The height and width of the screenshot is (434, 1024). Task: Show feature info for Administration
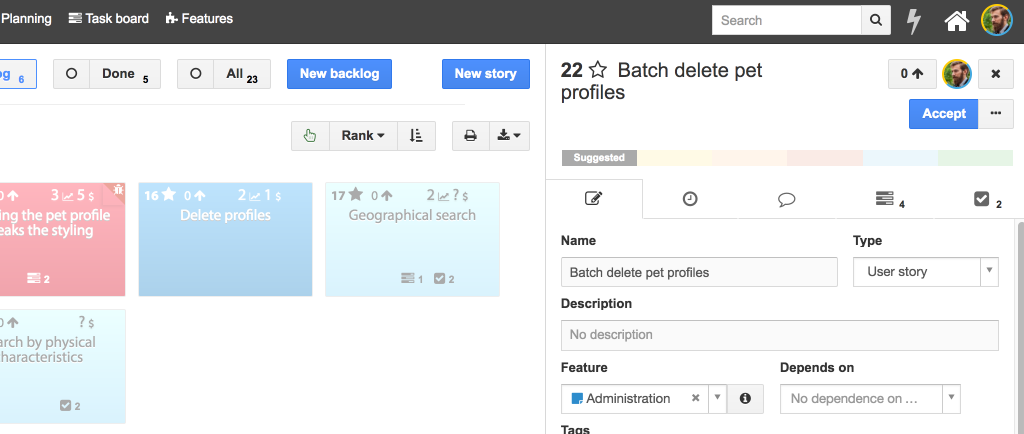tap(745, 398)
